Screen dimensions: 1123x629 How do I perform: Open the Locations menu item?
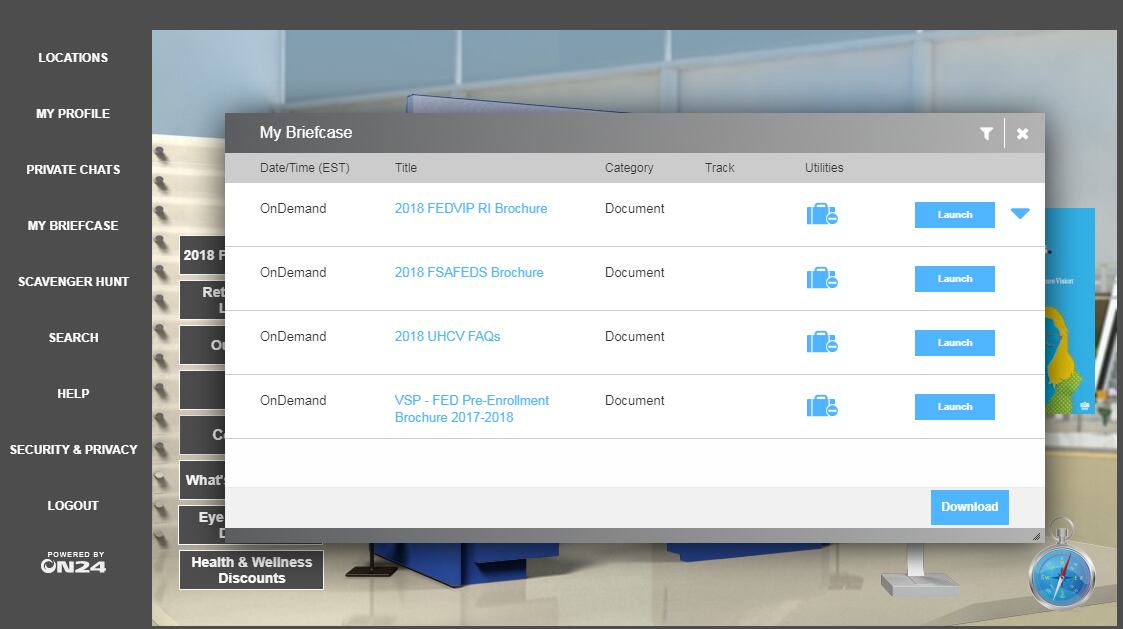pos(73,58)
